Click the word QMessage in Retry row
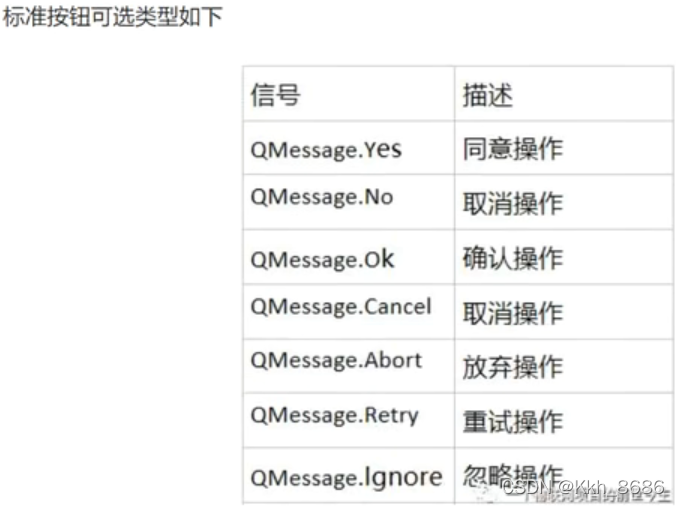 pos(305,415)
